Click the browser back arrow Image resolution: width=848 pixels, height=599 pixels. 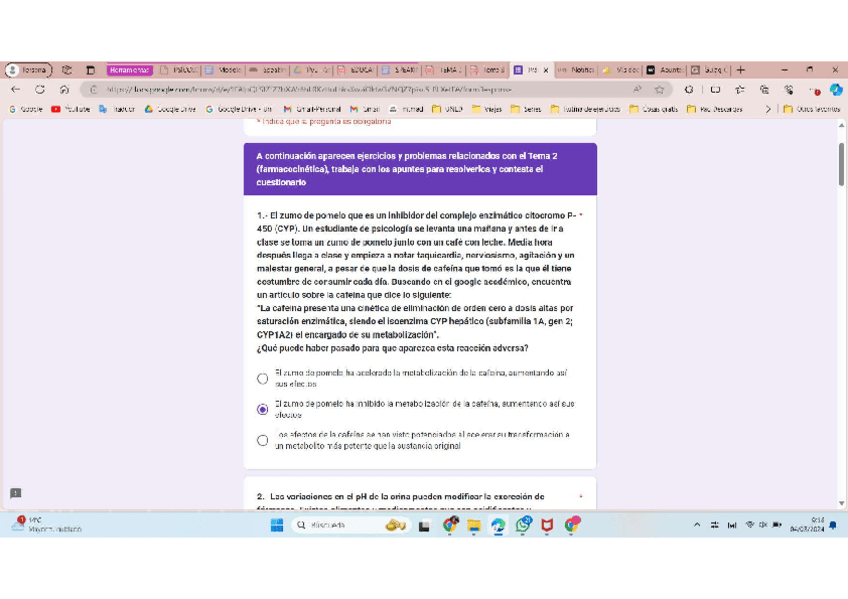coord(16,89)
